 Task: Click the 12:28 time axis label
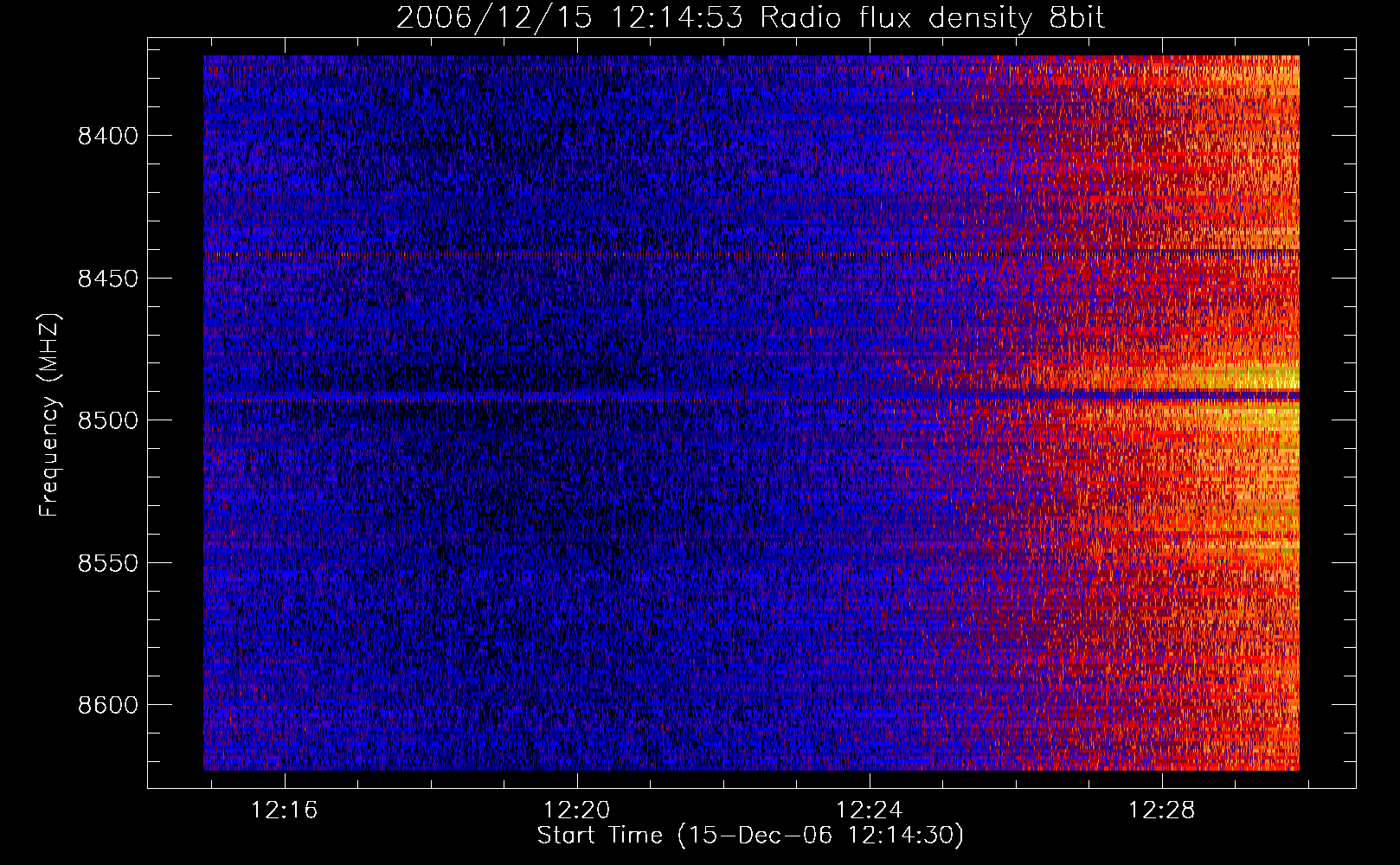click(1161, 810)
